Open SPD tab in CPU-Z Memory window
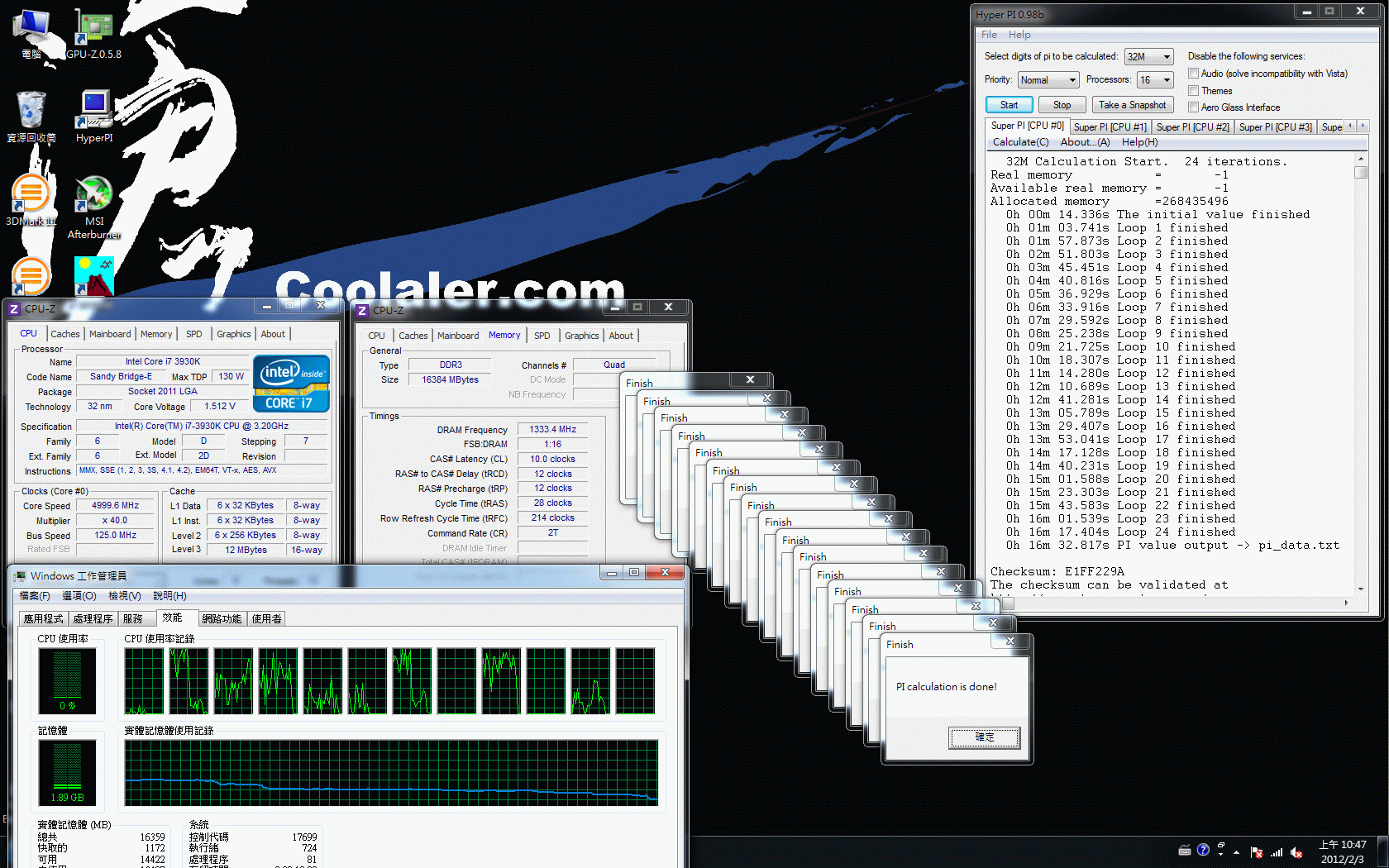The height and width of the screenshot is (868, 1389). pos(542,336)
